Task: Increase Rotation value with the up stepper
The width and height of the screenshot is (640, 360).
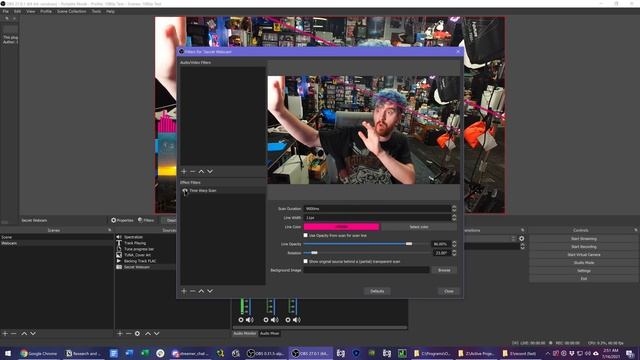Action: pos(454,251)
